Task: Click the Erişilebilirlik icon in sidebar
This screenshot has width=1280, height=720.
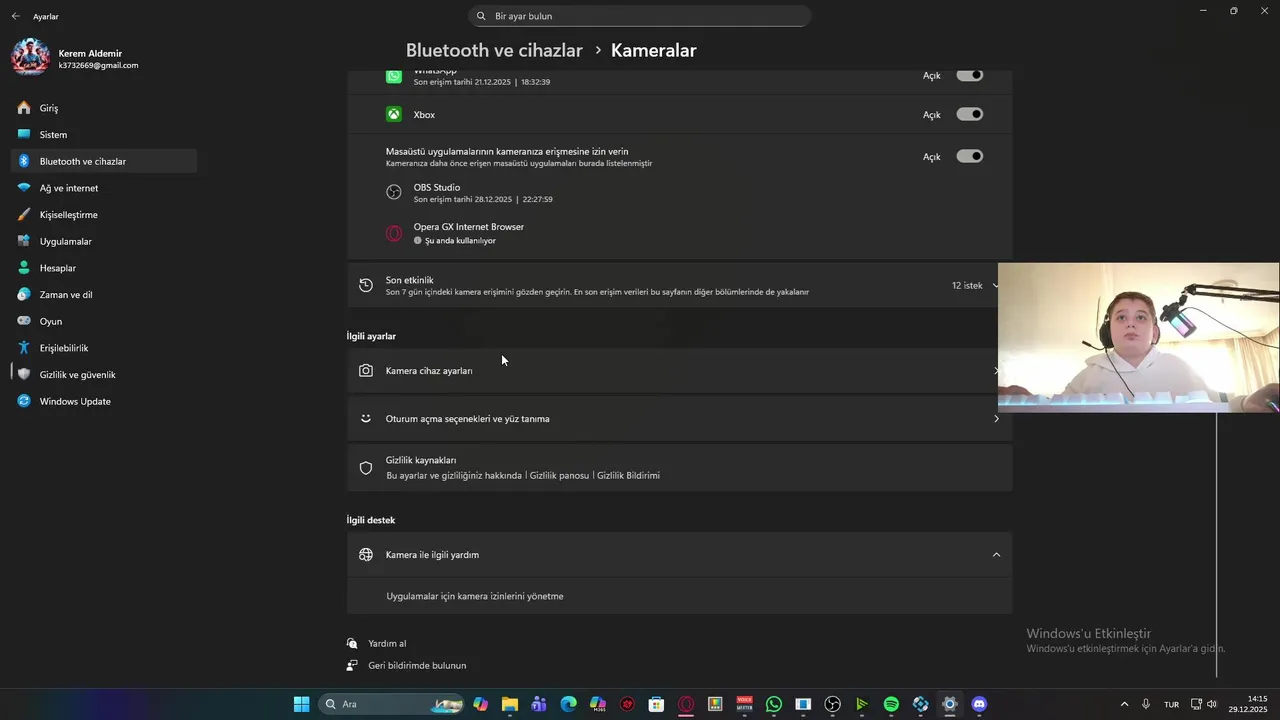Action: pyautogui.click(x=24, y=348)
